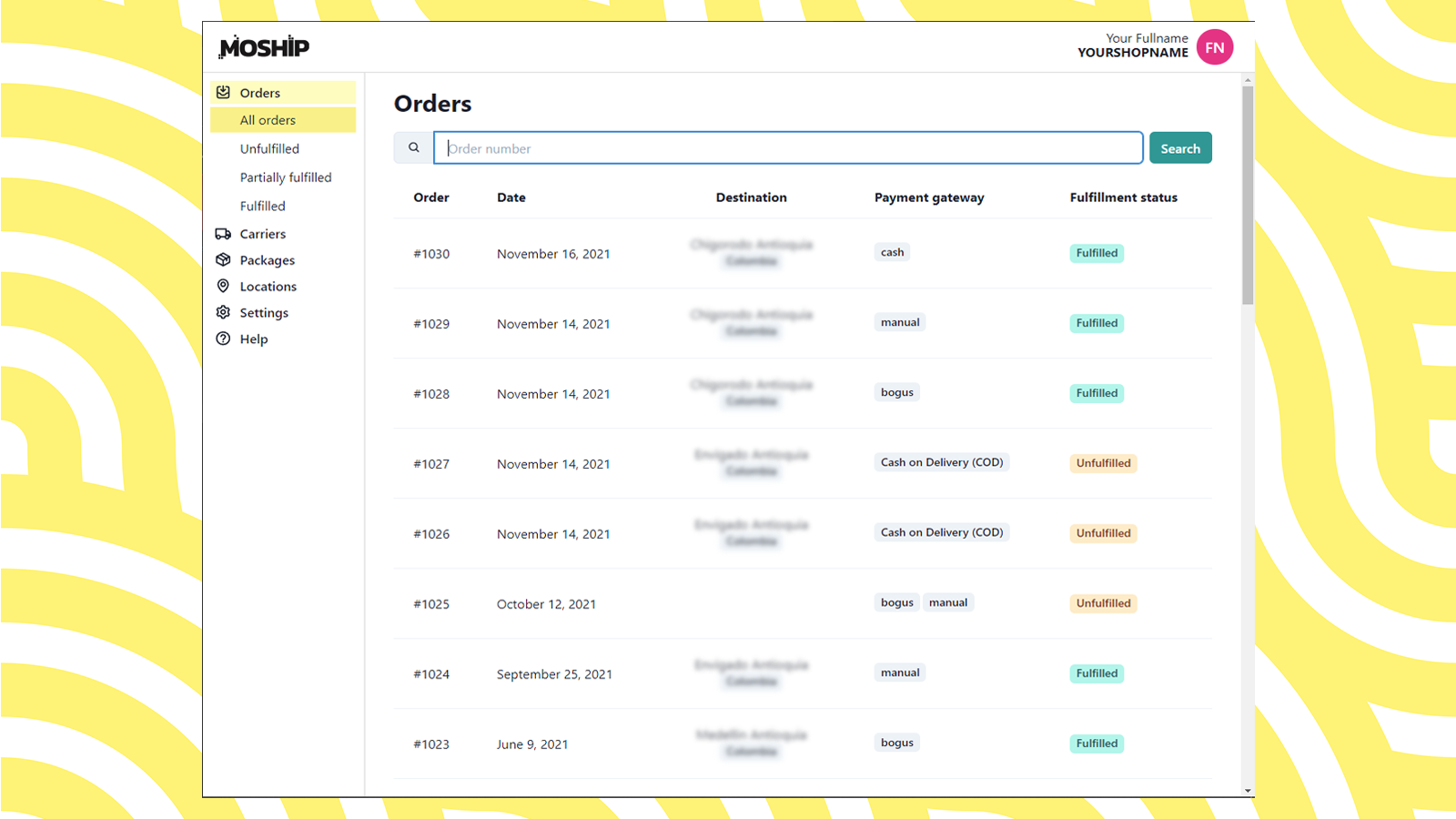Click the Packages box icon
Screen dimensions: 1456x819
click(x=223, y=259)
